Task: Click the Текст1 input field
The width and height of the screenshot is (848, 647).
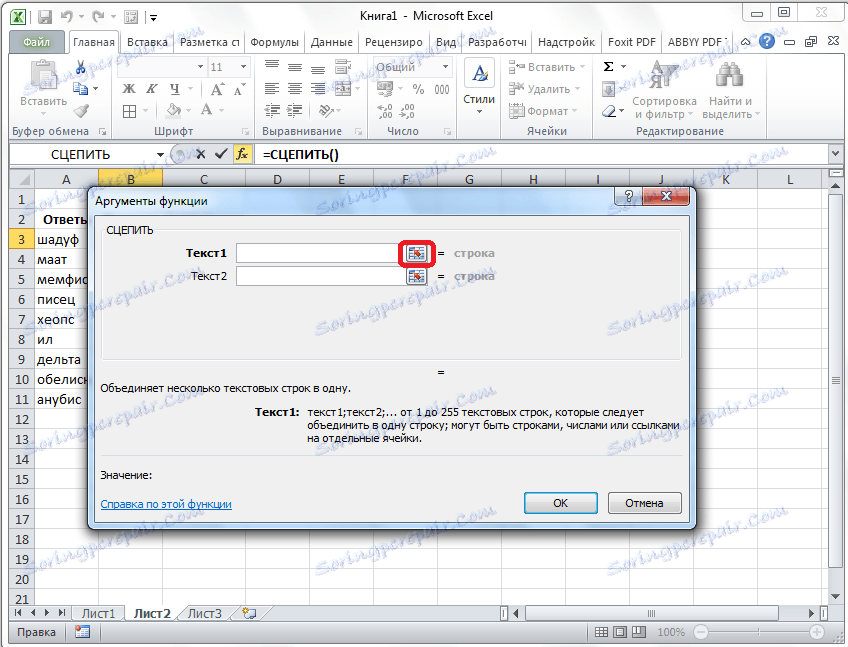Action: pos(321,253)
